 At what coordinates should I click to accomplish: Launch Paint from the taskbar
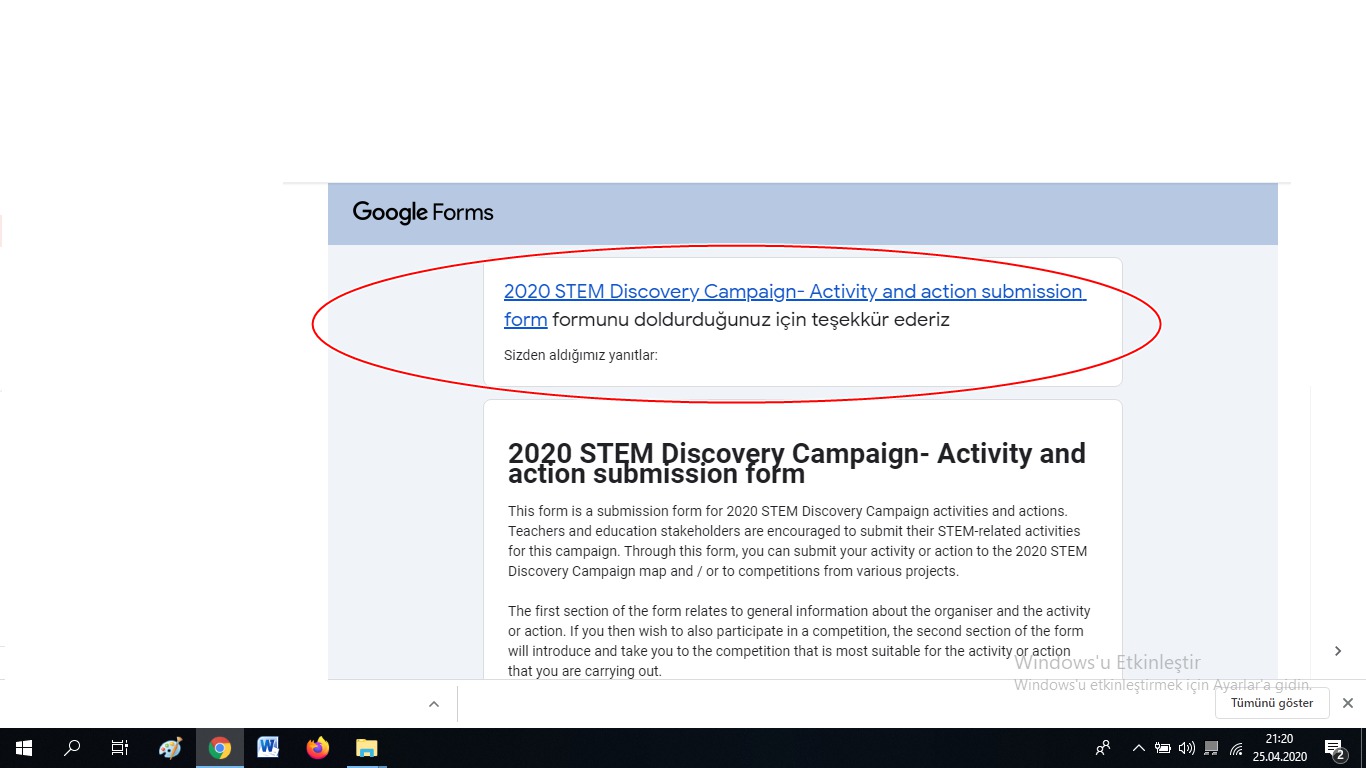coord(171,748)
